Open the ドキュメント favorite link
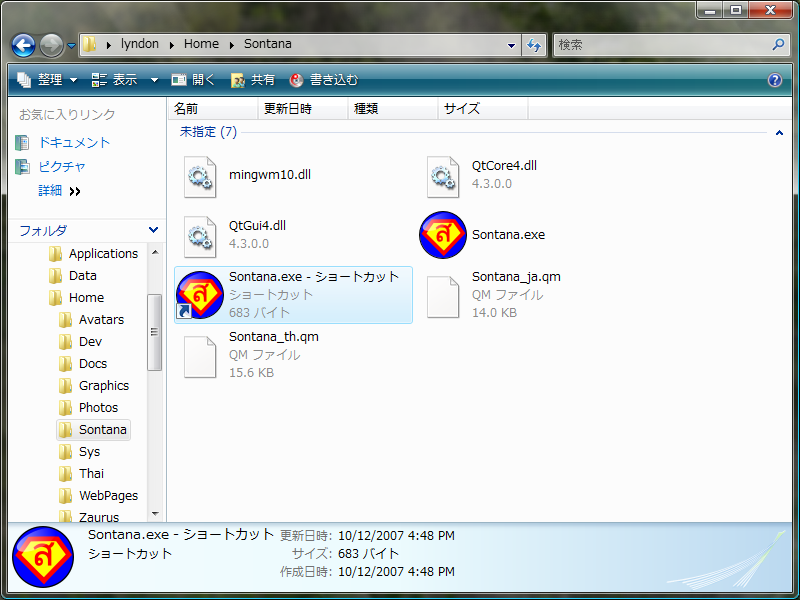This screenshot has width=800, height=600. (x=74, y=143)
